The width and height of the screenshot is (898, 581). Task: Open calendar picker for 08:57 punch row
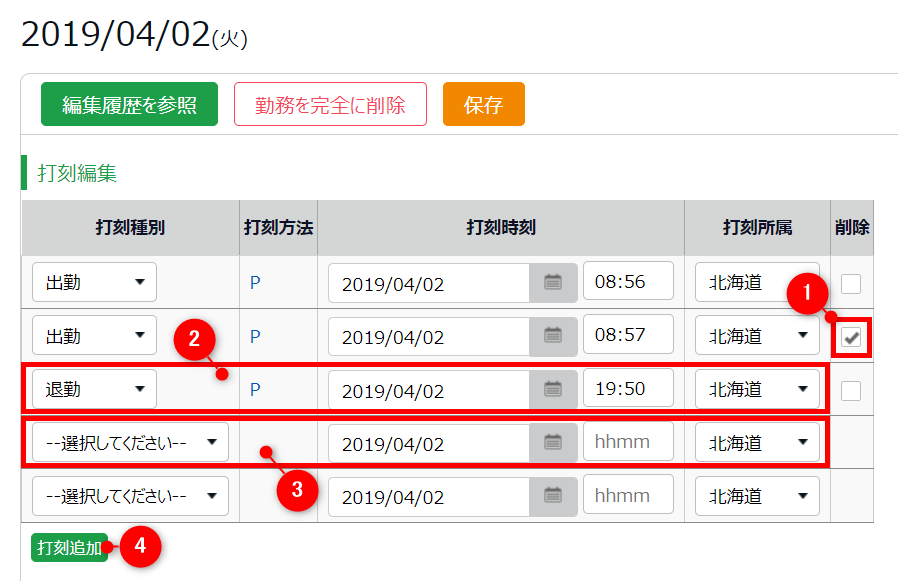click(553, 336)
